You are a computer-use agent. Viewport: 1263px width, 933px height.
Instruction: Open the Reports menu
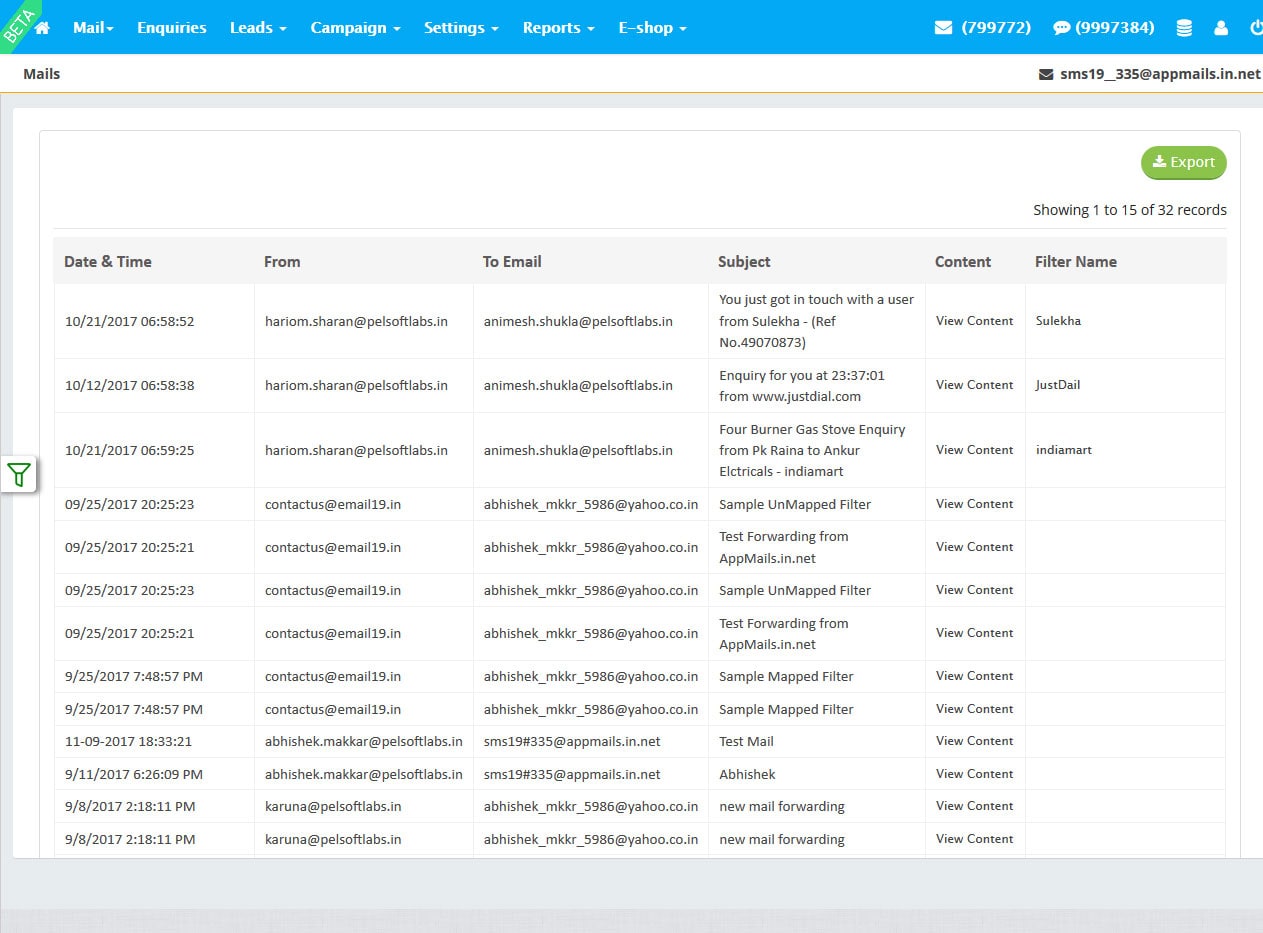[x=558, y=28]
